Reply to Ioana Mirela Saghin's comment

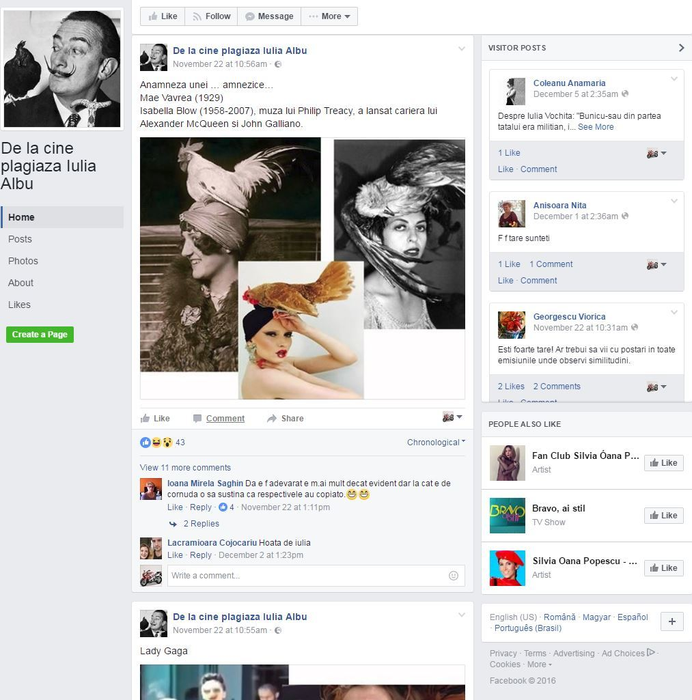coord(200,508)
